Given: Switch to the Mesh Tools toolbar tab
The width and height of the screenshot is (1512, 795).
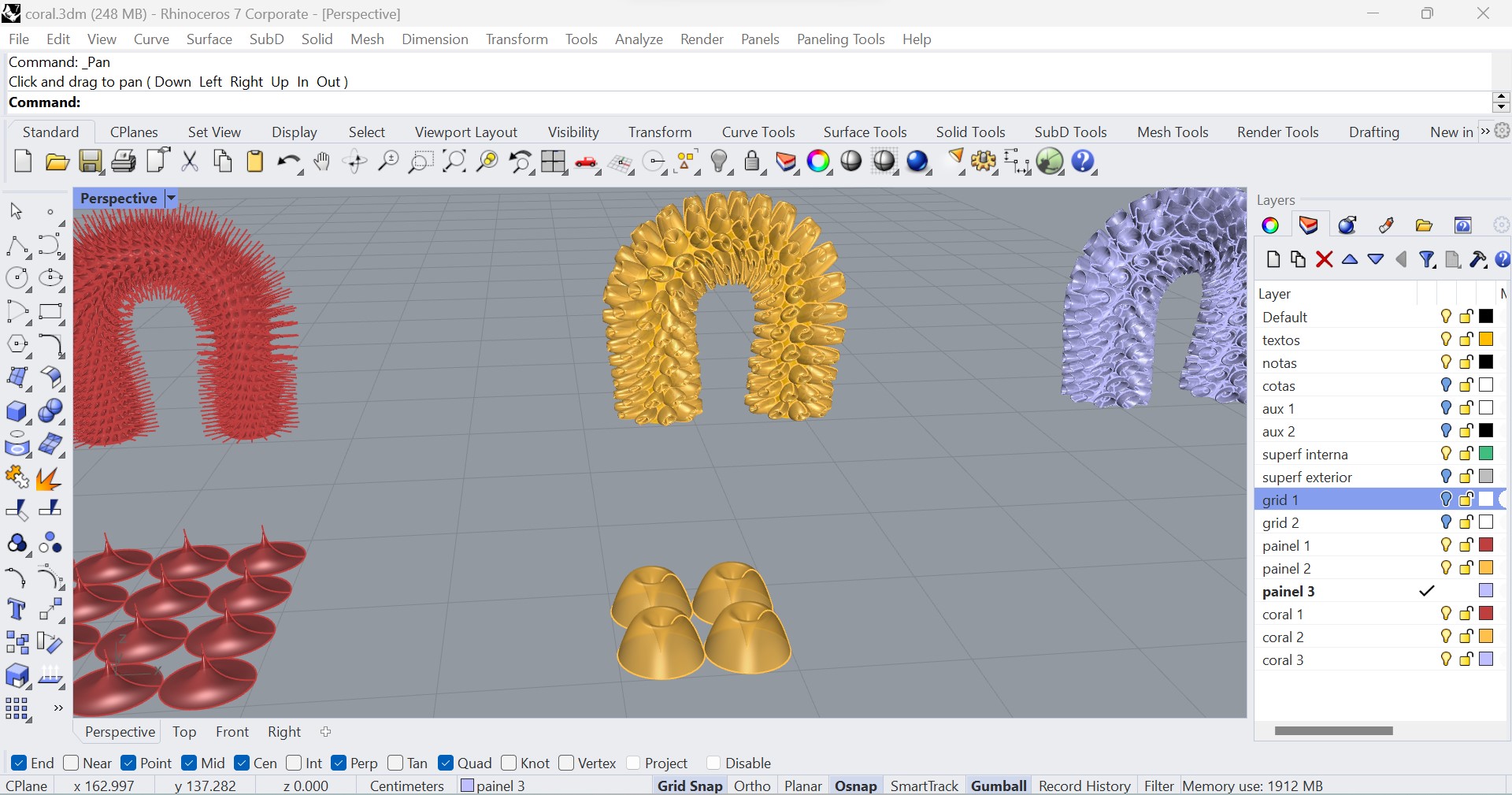Looking at the screenshot, I should pos(1173,132).
